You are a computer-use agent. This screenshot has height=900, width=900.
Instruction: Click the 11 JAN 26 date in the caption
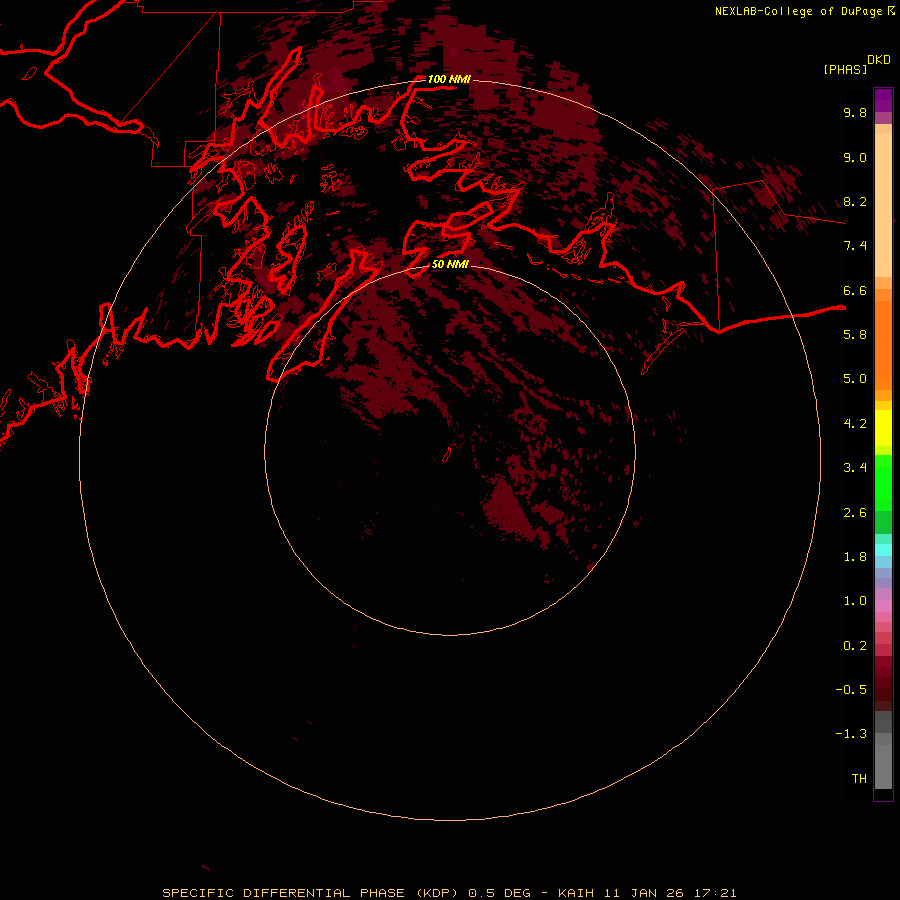pyautogui.click(x=643, y=893)
